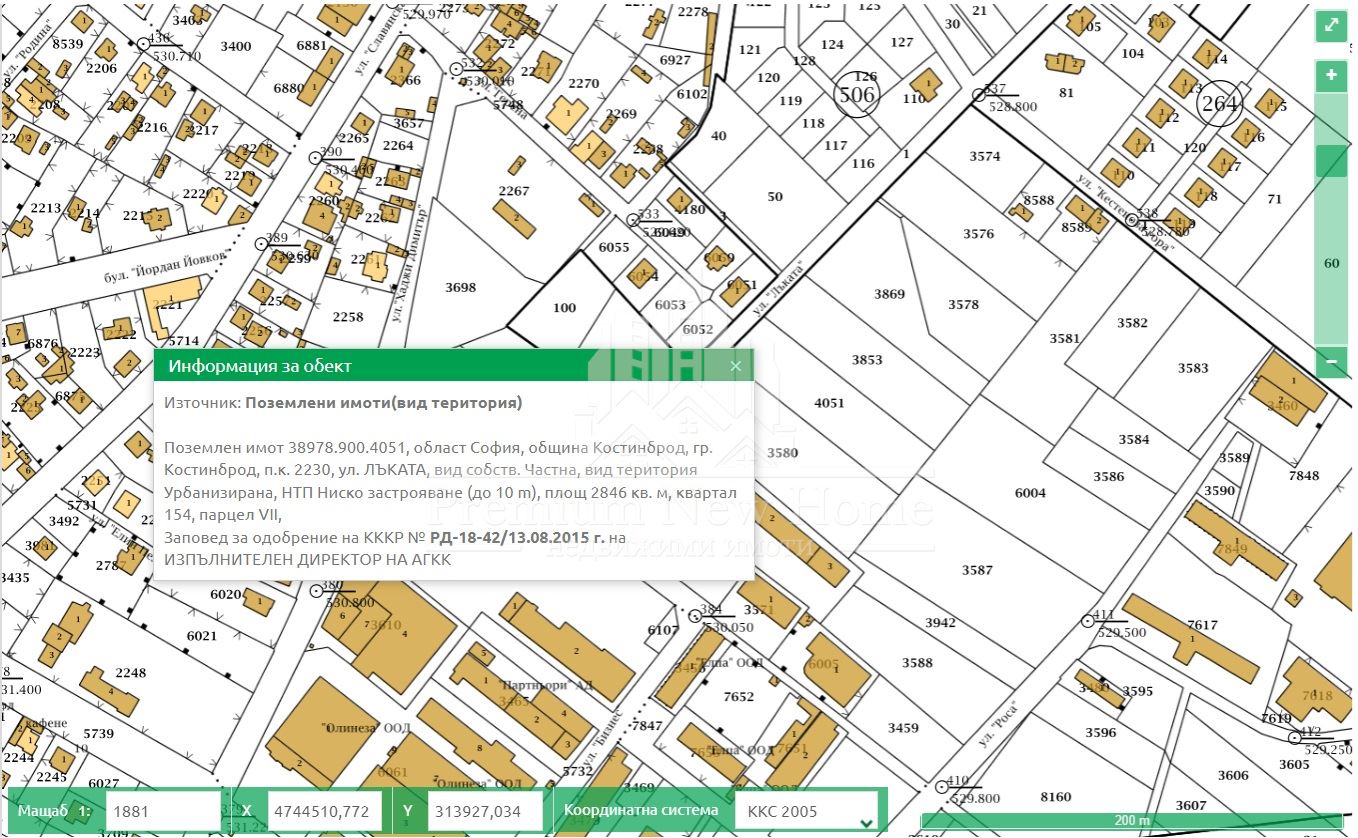Close the object information popup
Screen dimensions: 1358x838
pyautogui.click(x=736, y=366)
